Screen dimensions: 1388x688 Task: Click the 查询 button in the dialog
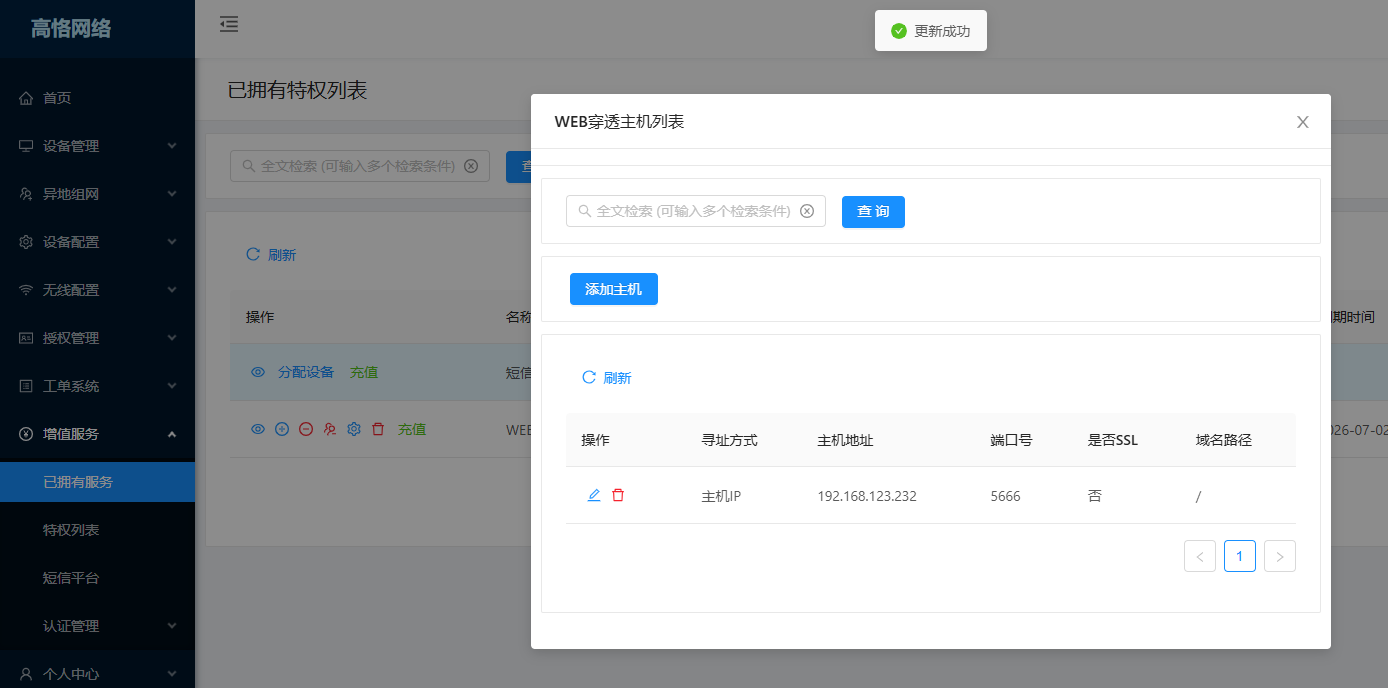[873, 212]
